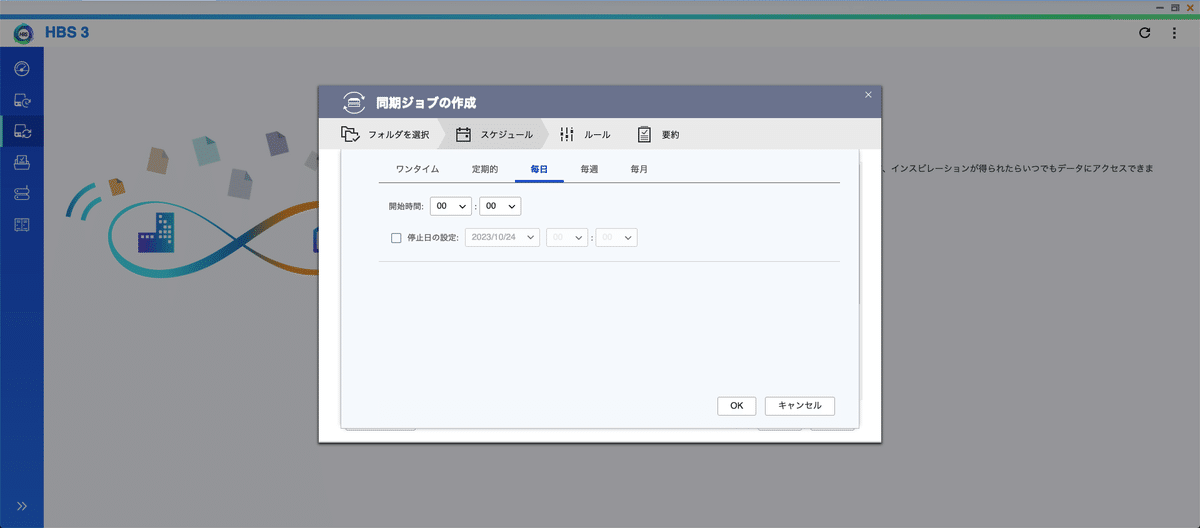The image size is (1200, 528).
Task: Open the start time minute dropdown
Action: (500, 206)
